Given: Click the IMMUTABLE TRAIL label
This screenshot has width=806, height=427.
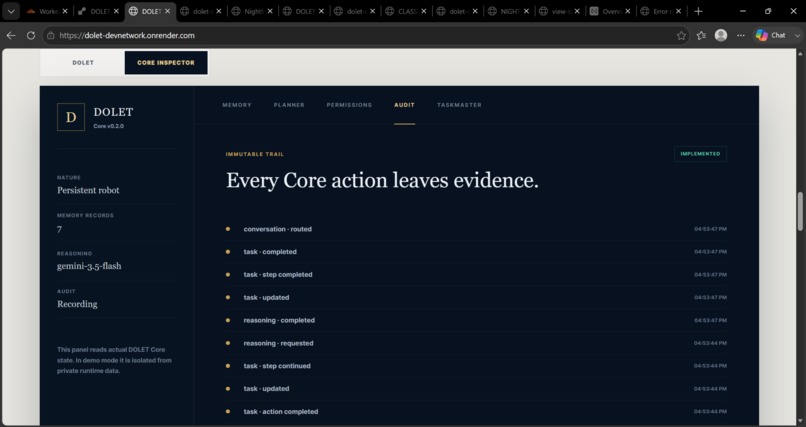Looking at the screenshot, I should coord(255,154).
